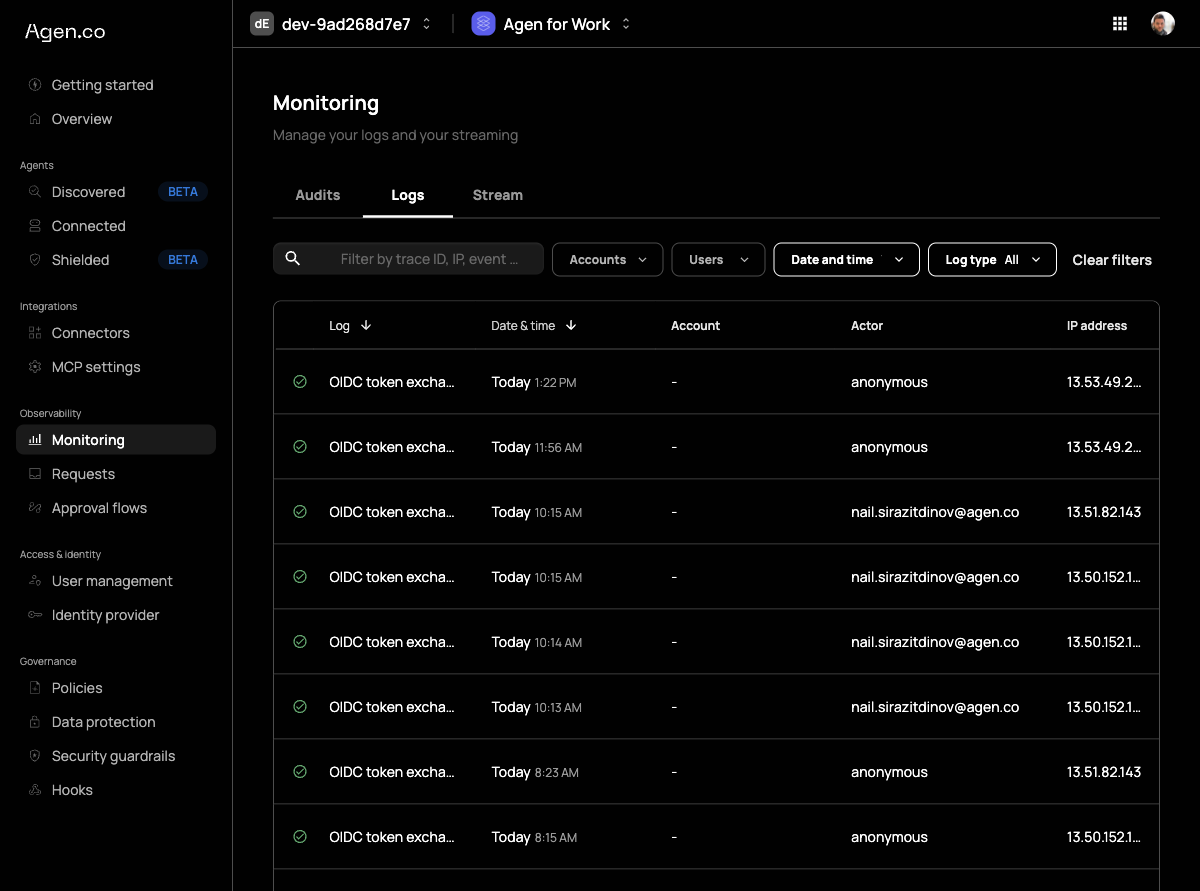Screen dimensions: 1200x891
Task: Open Getting started in sidebar
Action: click(x=116, y=85)
